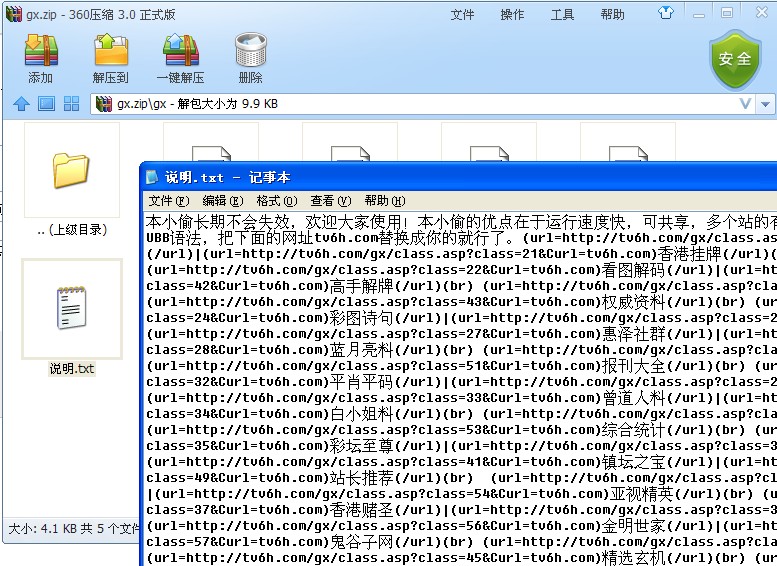777x566 pixels.
Task: Click 曾道人料 text in Notepad
Action: [633, 397]
